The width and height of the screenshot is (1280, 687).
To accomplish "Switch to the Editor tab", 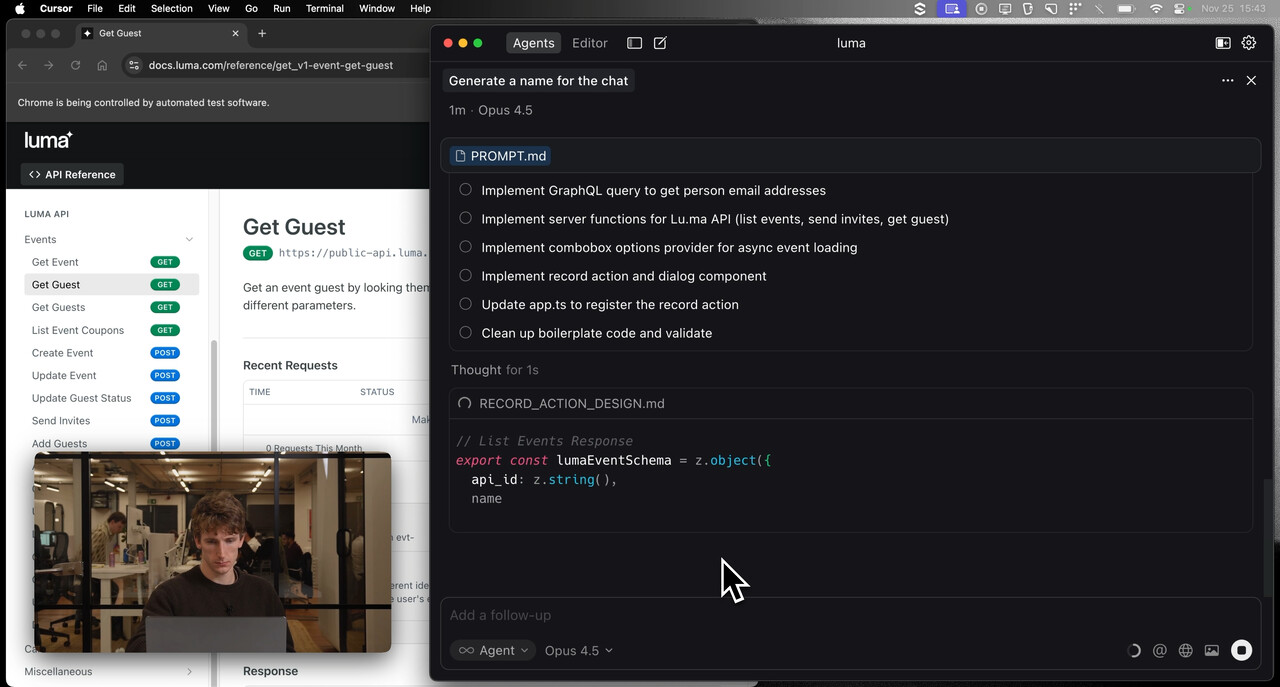I will click(589, 43).
